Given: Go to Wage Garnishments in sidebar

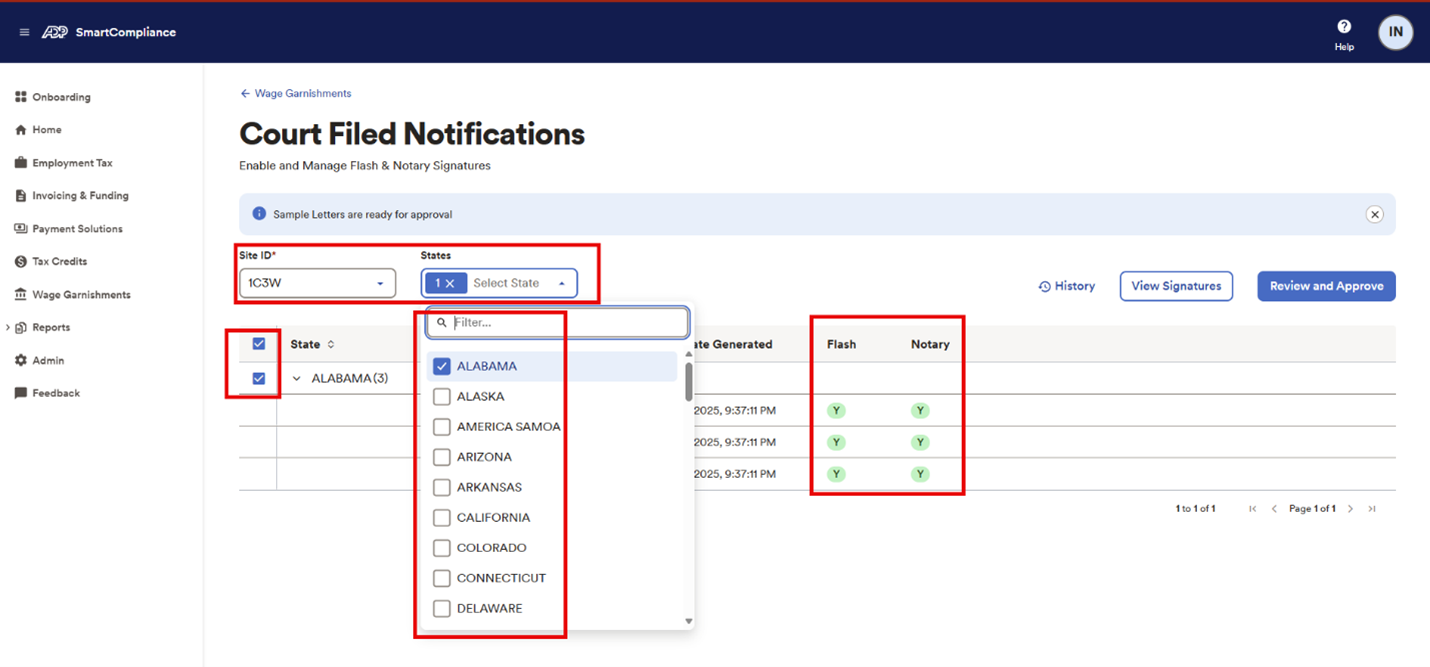Looking at the screenshot, I should coord(81,295).
